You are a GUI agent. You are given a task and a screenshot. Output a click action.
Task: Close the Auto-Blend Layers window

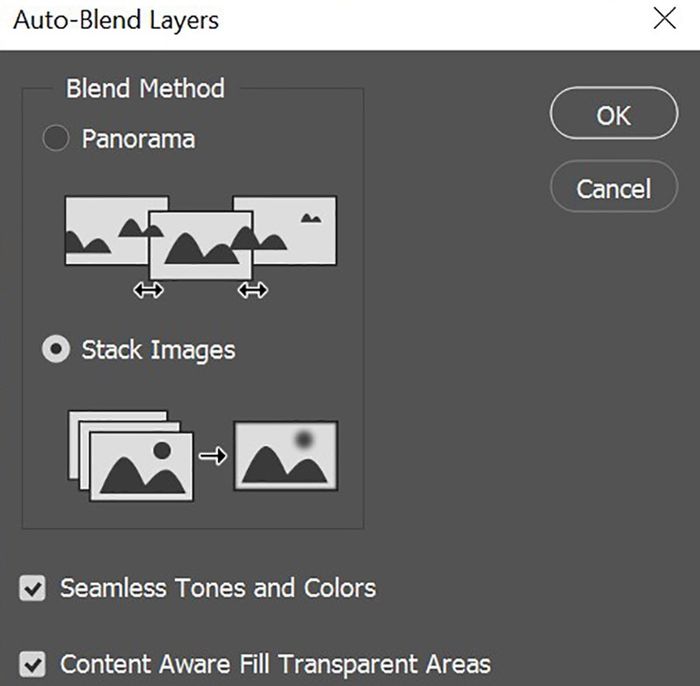point(665,19)
